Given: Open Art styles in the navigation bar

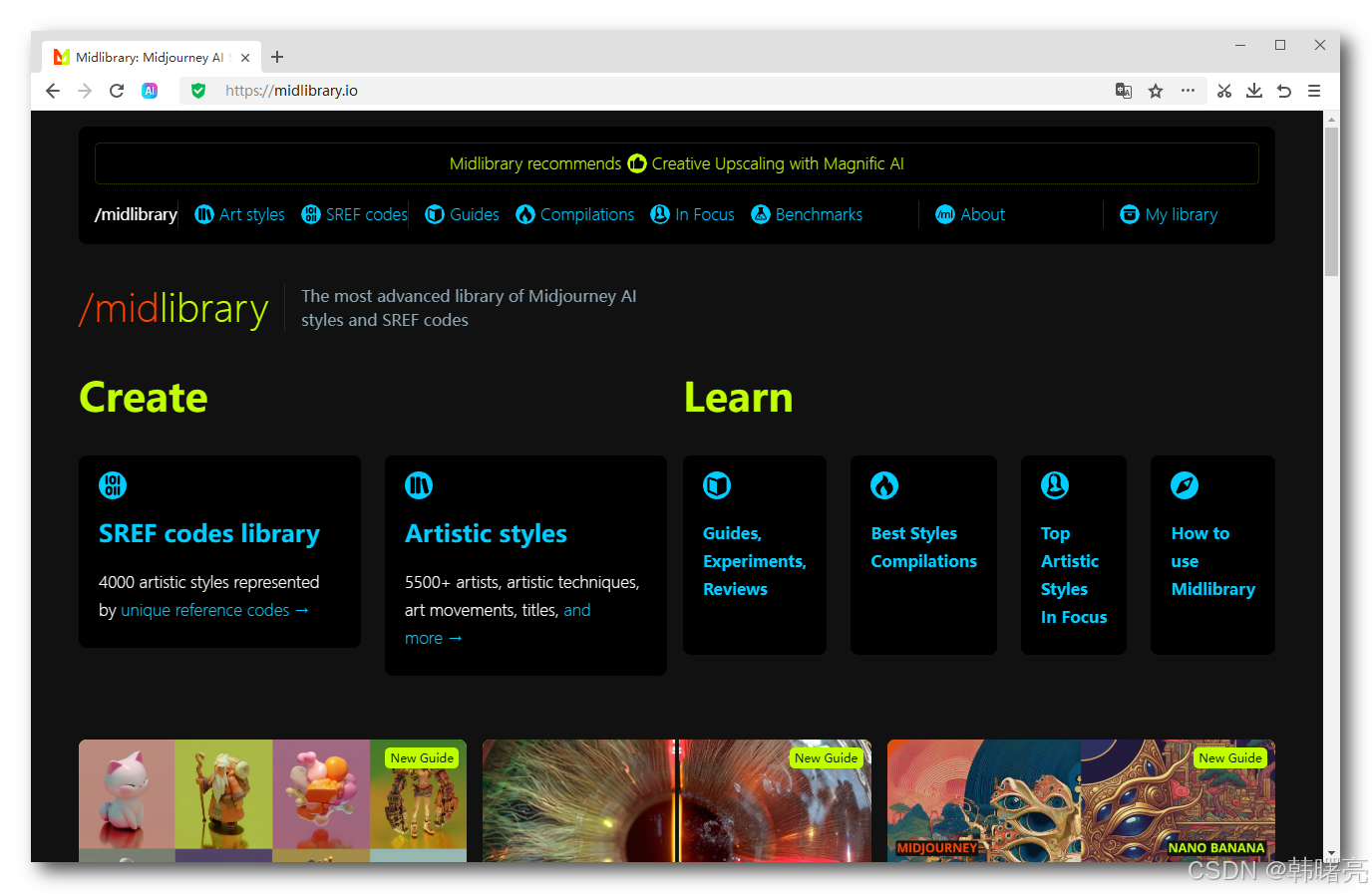Looking at the screenshot, I should pos(239,214).
